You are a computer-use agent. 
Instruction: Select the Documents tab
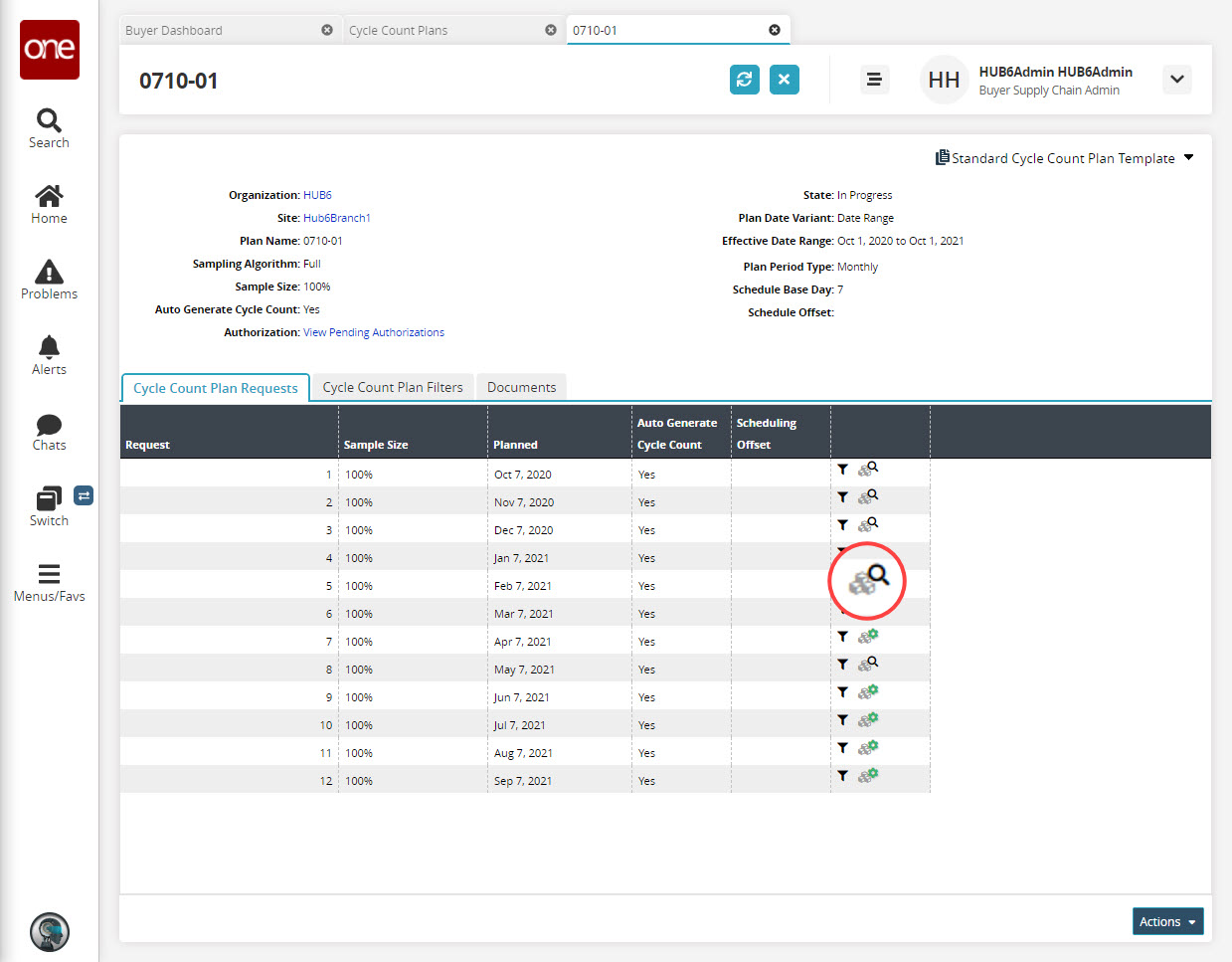pyautogui.click(x=521, y=387)
